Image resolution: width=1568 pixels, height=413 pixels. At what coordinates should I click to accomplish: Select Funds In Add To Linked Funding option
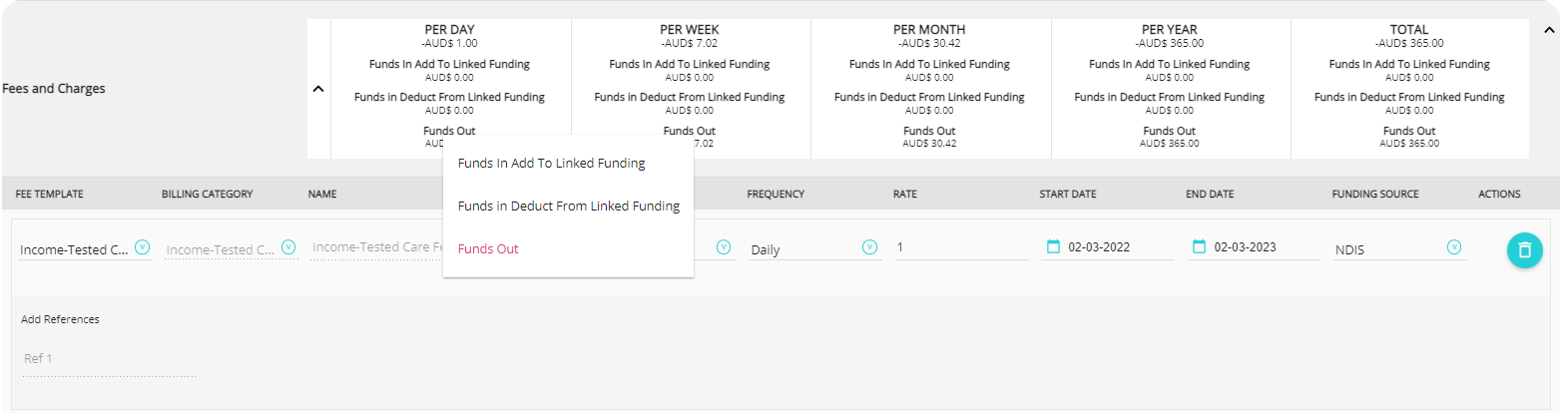[551, 163]
